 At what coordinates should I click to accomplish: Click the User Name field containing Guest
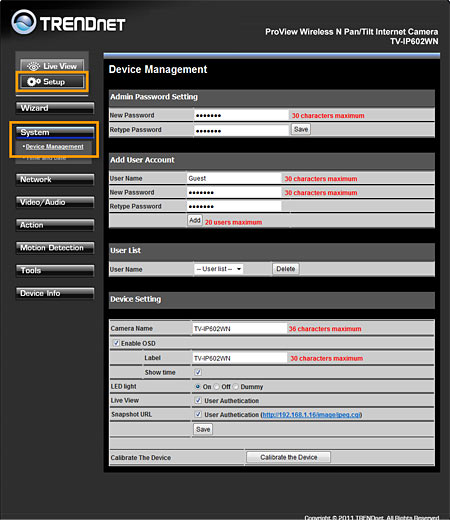(x=234, y=178)
